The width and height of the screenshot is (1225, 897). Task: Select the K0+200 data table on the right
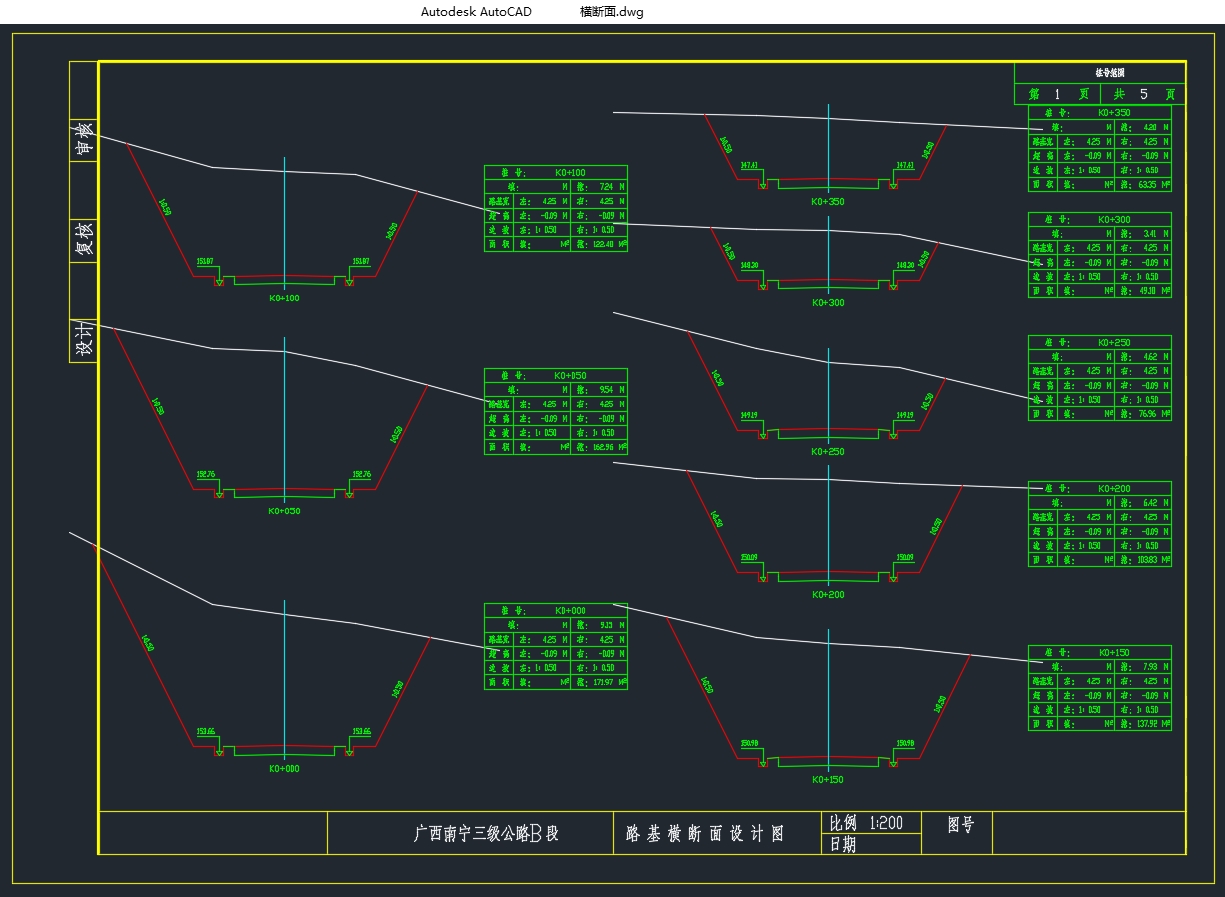click(x=1099, y=524)
